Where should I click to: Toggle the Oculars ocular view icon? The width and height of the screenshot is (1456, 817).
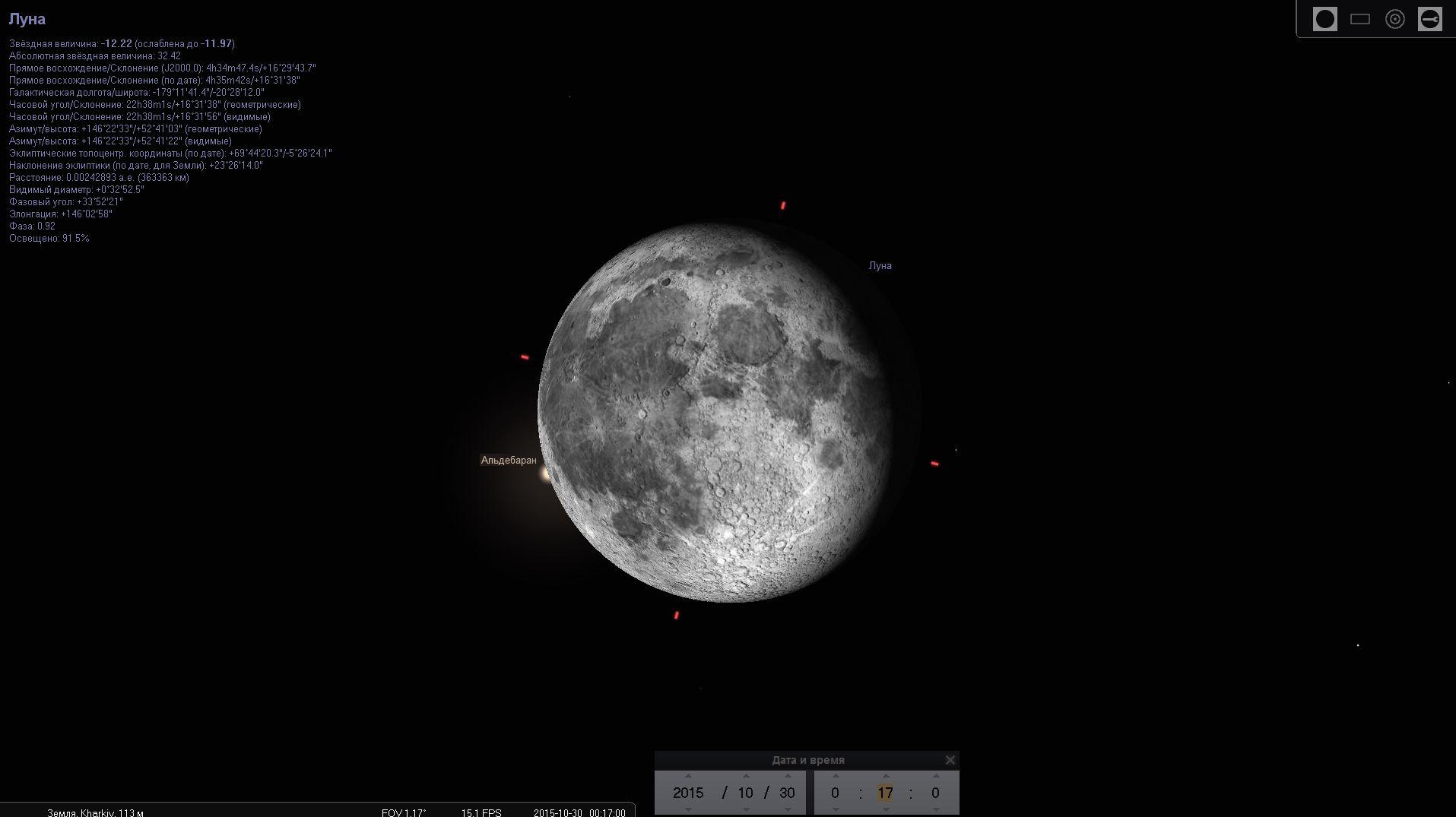[x=1324, y=19]
